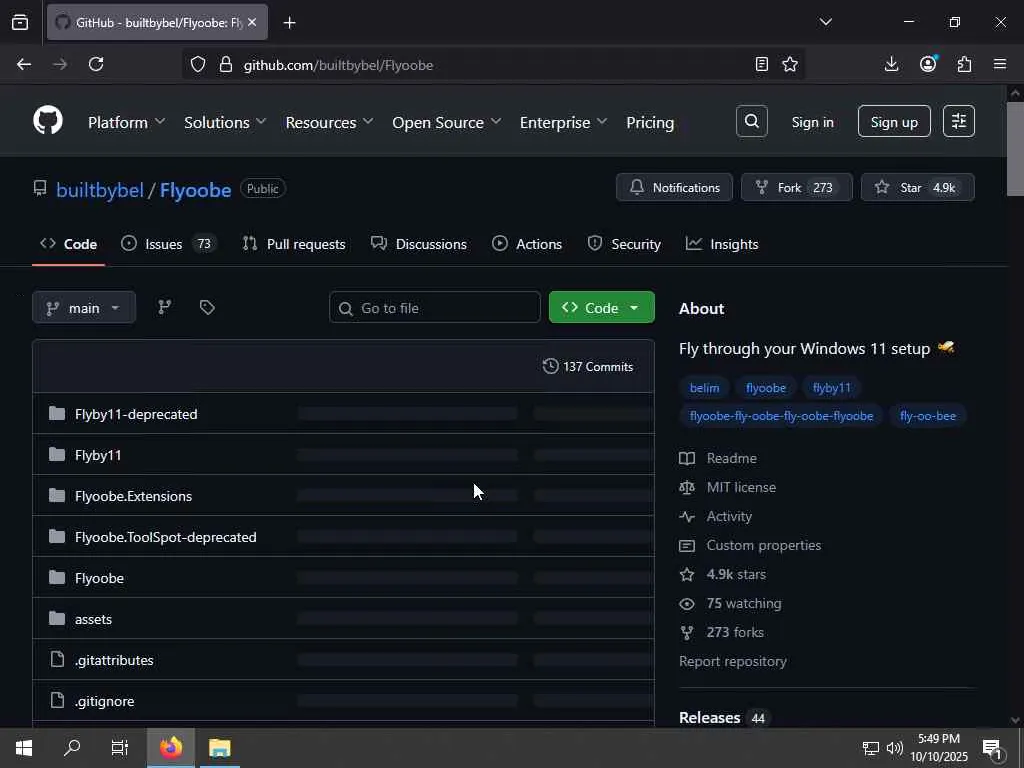
Task: Open the list all tabs chevron
Action: click(x=825, y=22)
